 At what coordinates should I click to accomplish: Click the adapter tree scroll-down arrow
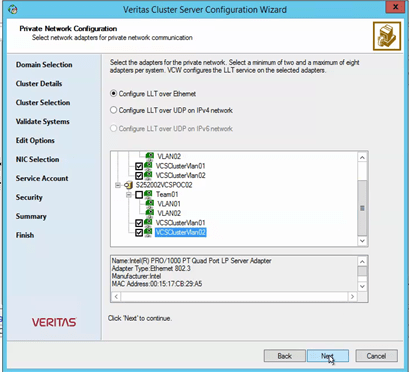[362, 241]
